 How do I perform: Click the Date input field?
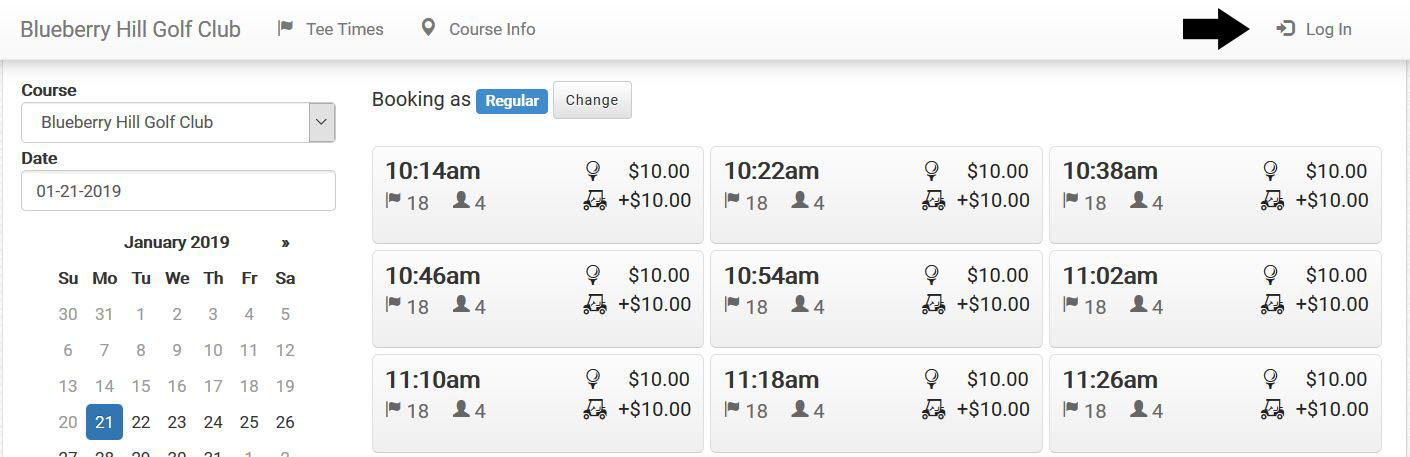point(178,190)
